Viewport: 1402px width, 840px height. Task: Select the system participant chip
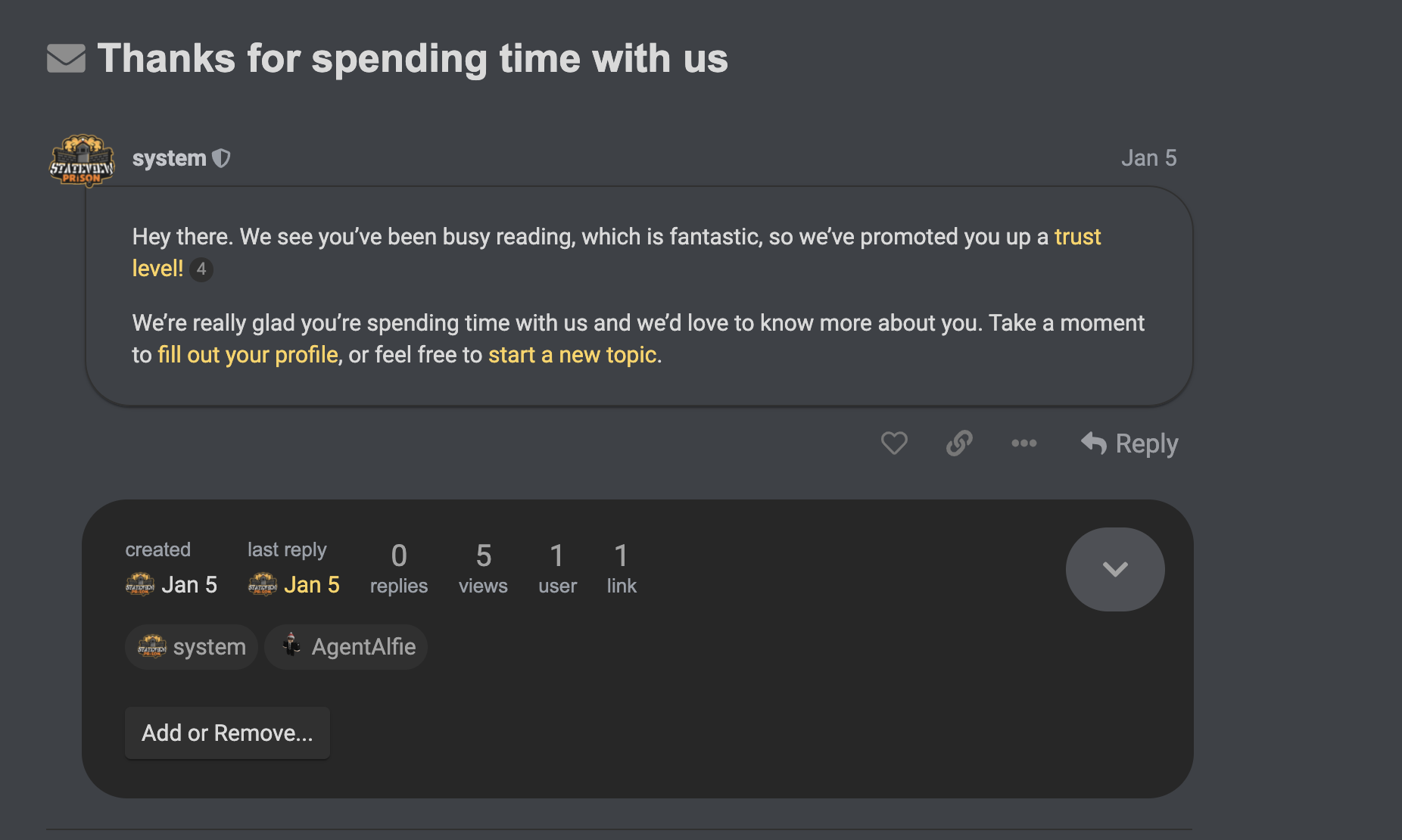tap(192, 647)
